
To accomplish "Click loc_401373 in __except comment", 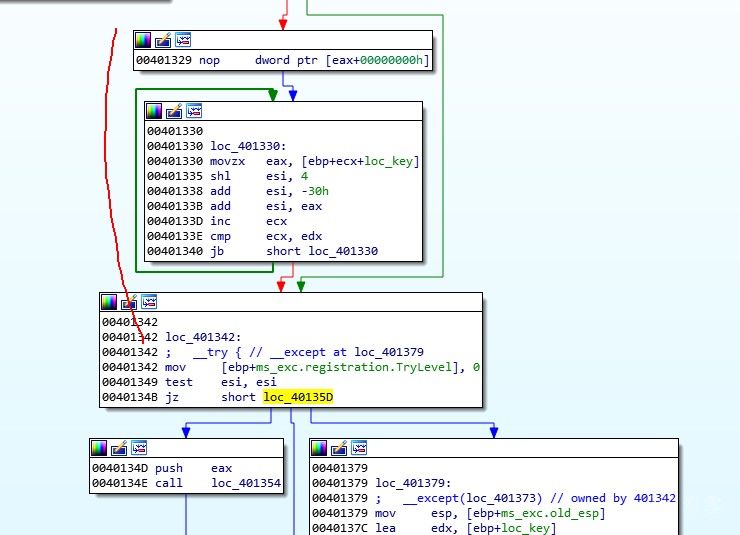I will point(501,499).
